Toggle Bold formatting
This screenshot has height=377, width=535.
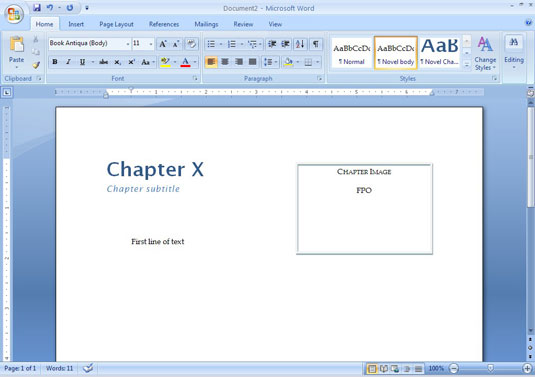pyautogui.click(x=55, y=62)
